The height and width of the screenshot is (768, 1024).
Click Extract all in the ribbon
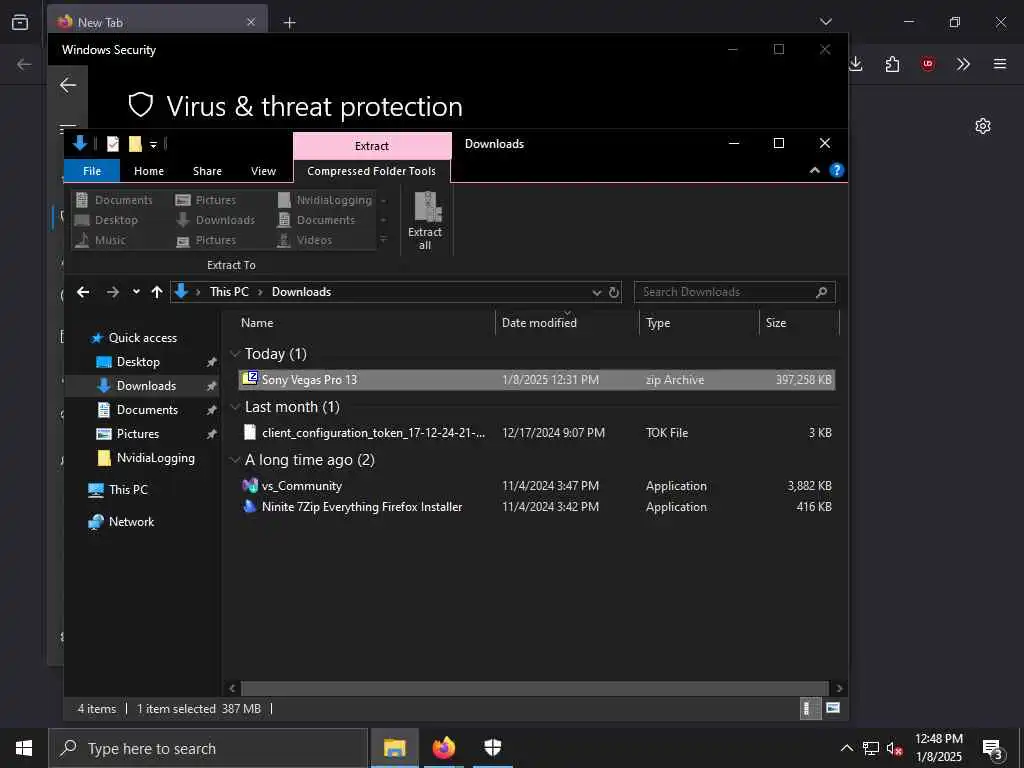click(425, 221)
